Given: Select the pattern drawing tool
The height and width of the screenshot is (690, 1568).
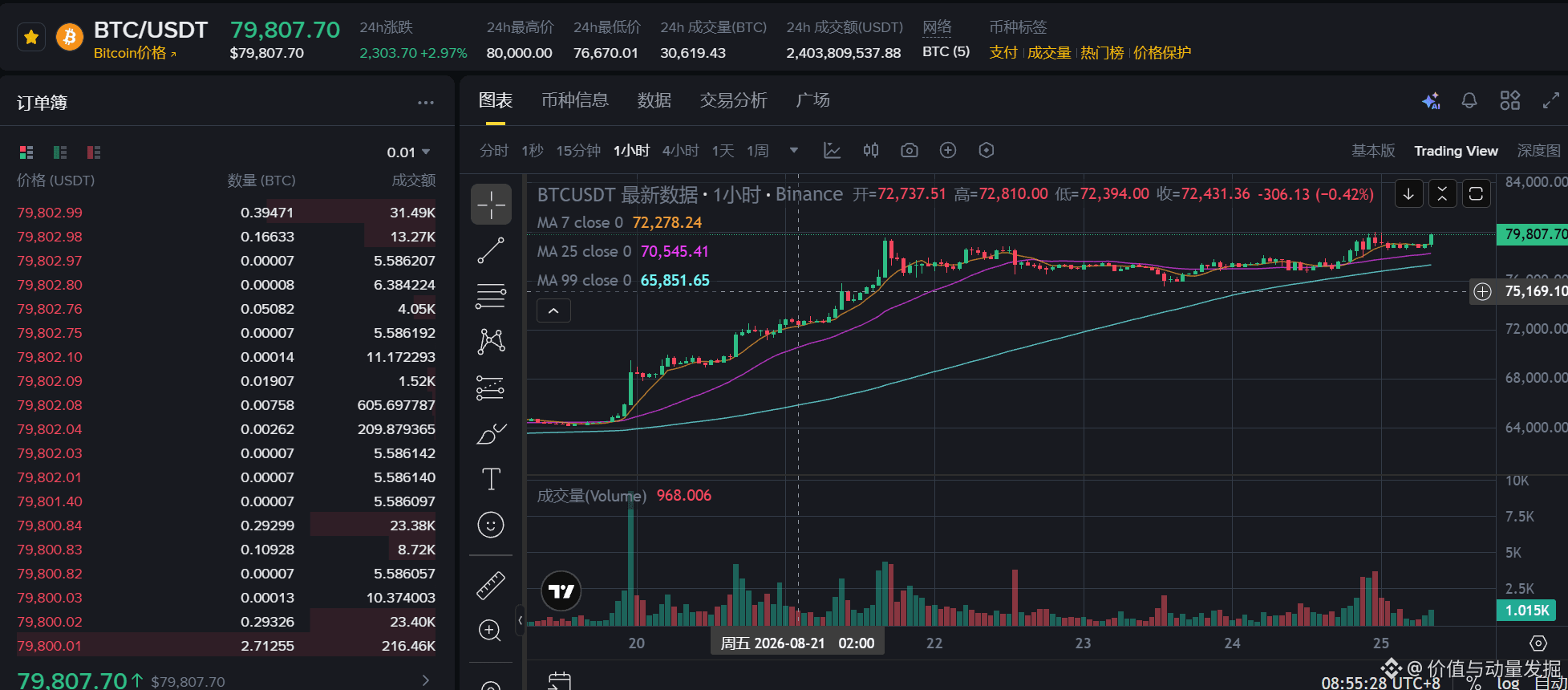Looking at the screenshot, I should (491, 342).
